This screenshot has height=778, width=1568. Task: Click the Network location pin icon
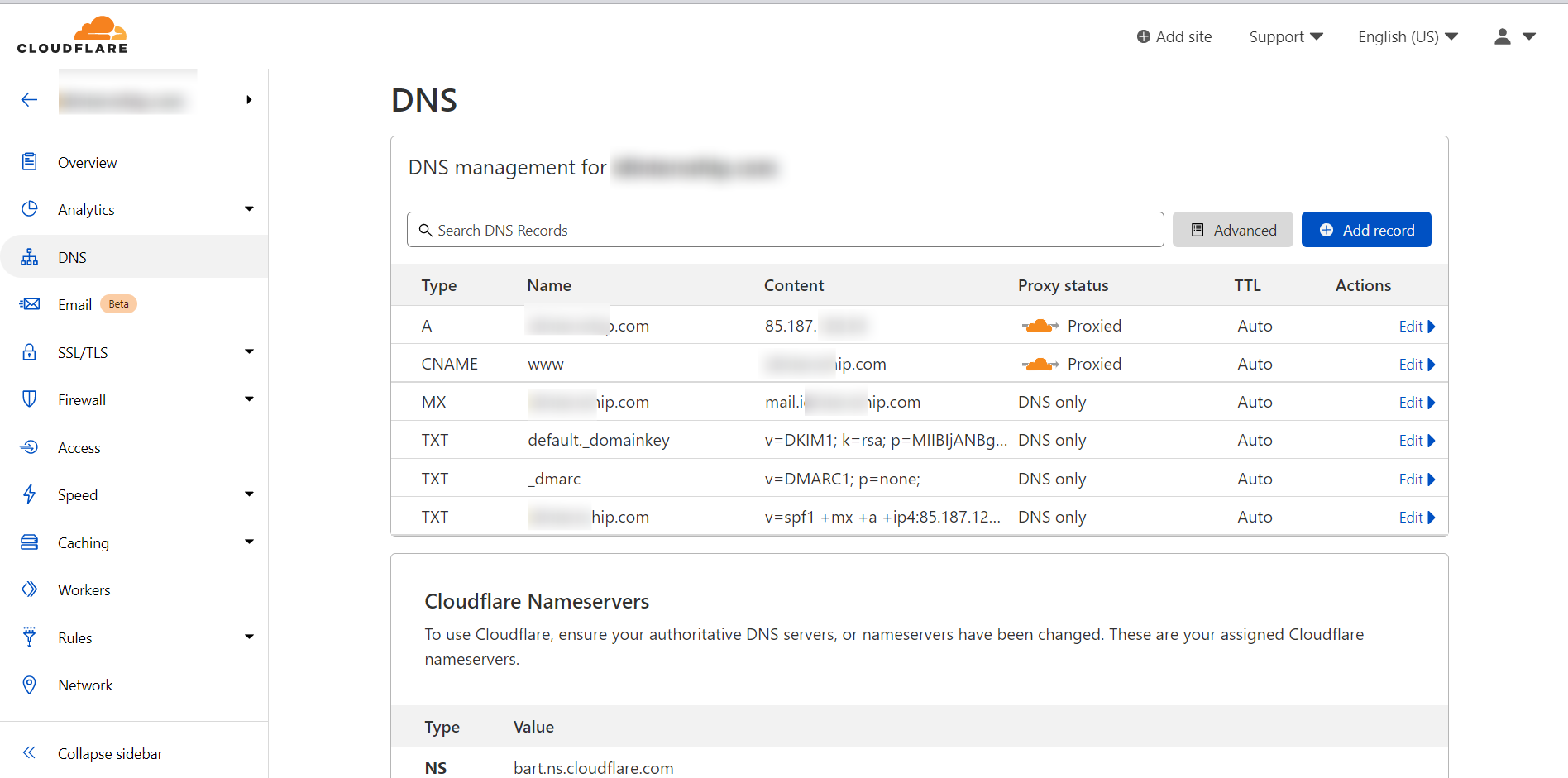tap(29, 685)
